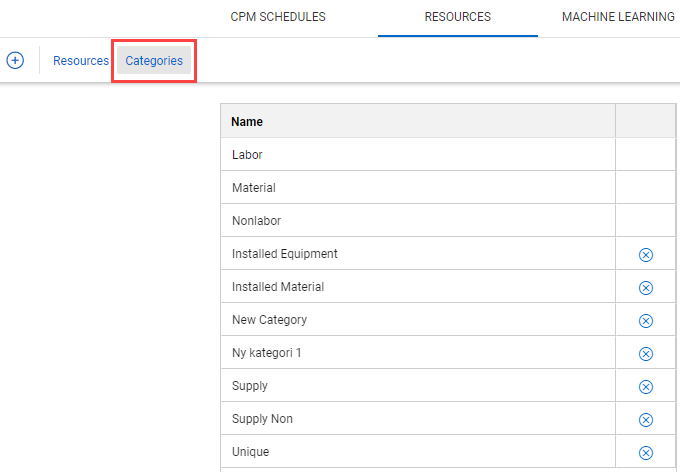The width and height of the screenshot is (680, 472).
Task: Remove the Unique category
Action: click(x=645, y=453)
